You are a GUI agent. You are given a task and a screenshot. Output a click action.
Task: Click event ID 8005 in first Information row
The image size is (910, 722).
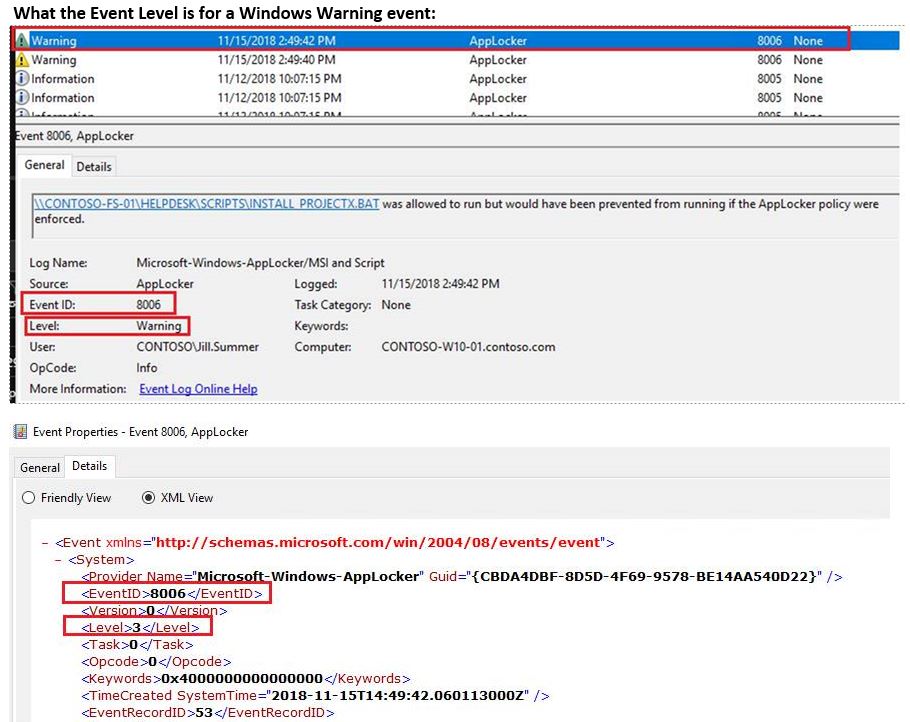769,78
